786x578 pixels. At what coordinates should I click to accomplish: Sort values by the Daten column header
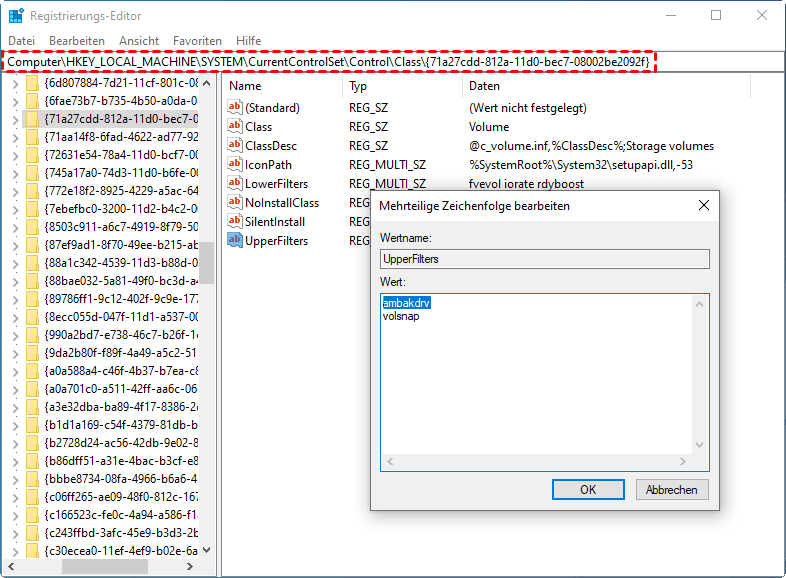pos(606,86)
